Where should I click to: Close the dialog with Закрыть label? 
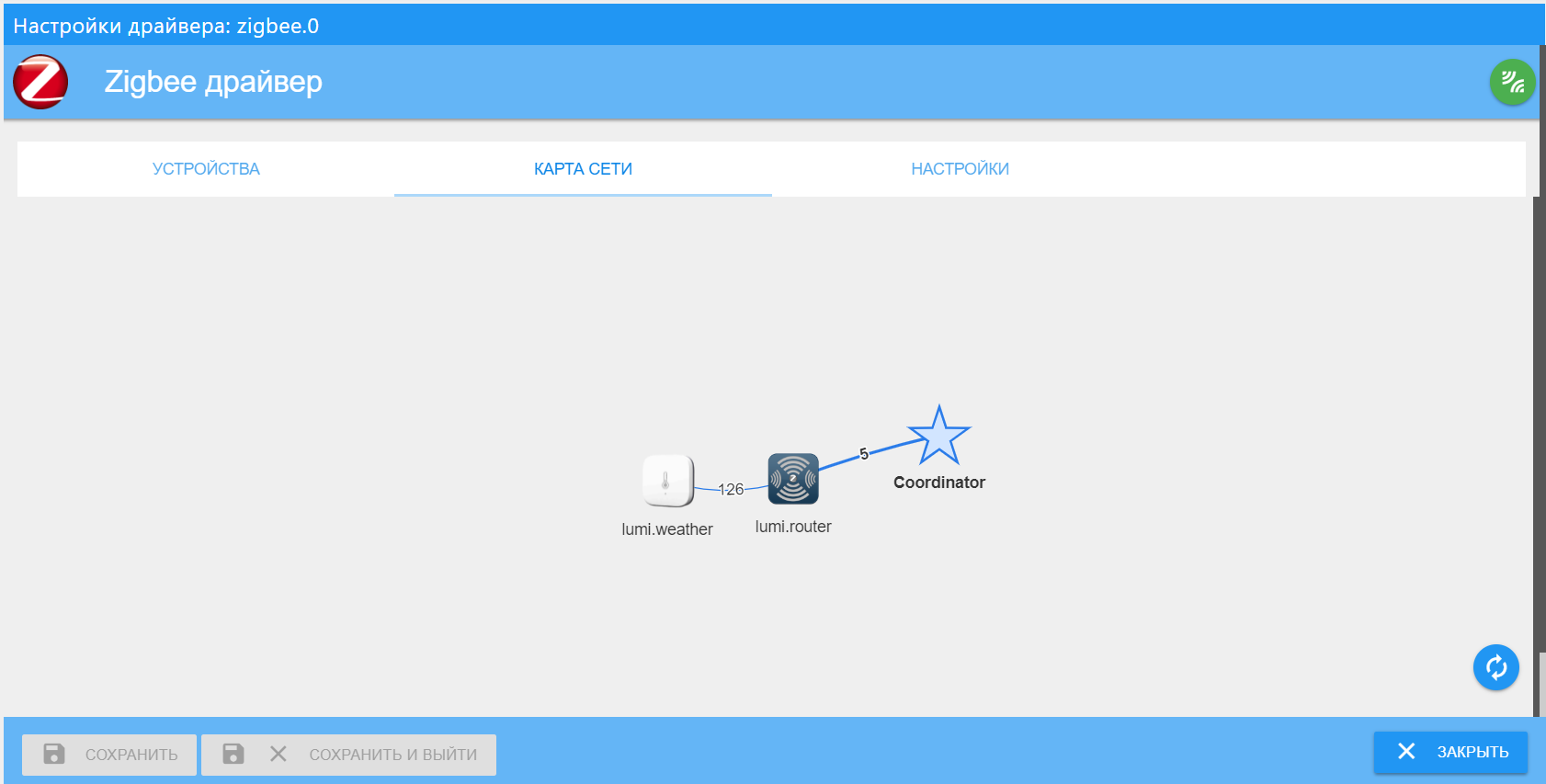click(x=1472, y=752)
